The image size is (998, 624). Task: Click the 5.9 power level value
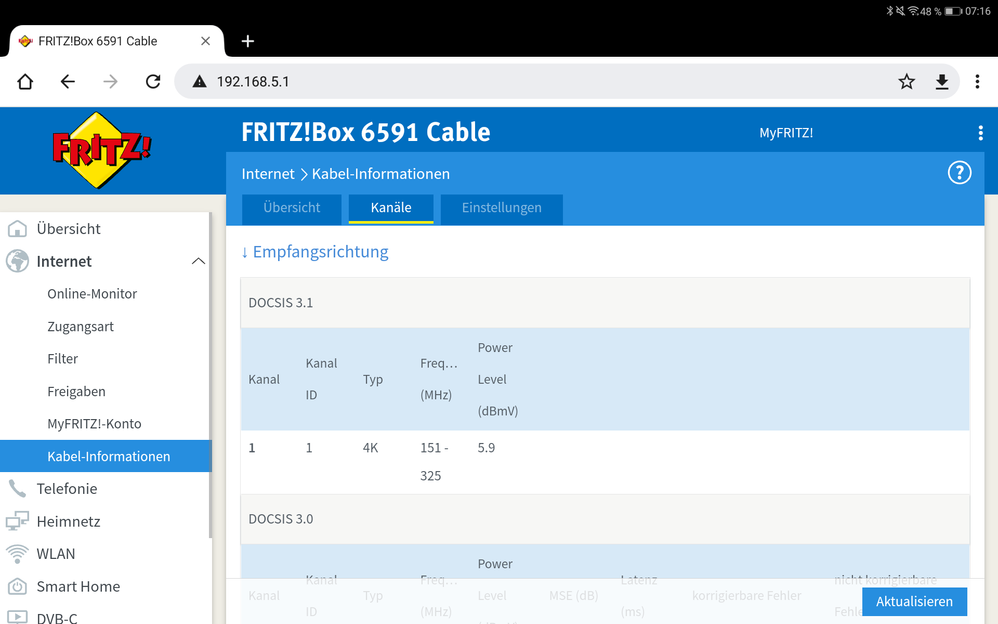486,448
